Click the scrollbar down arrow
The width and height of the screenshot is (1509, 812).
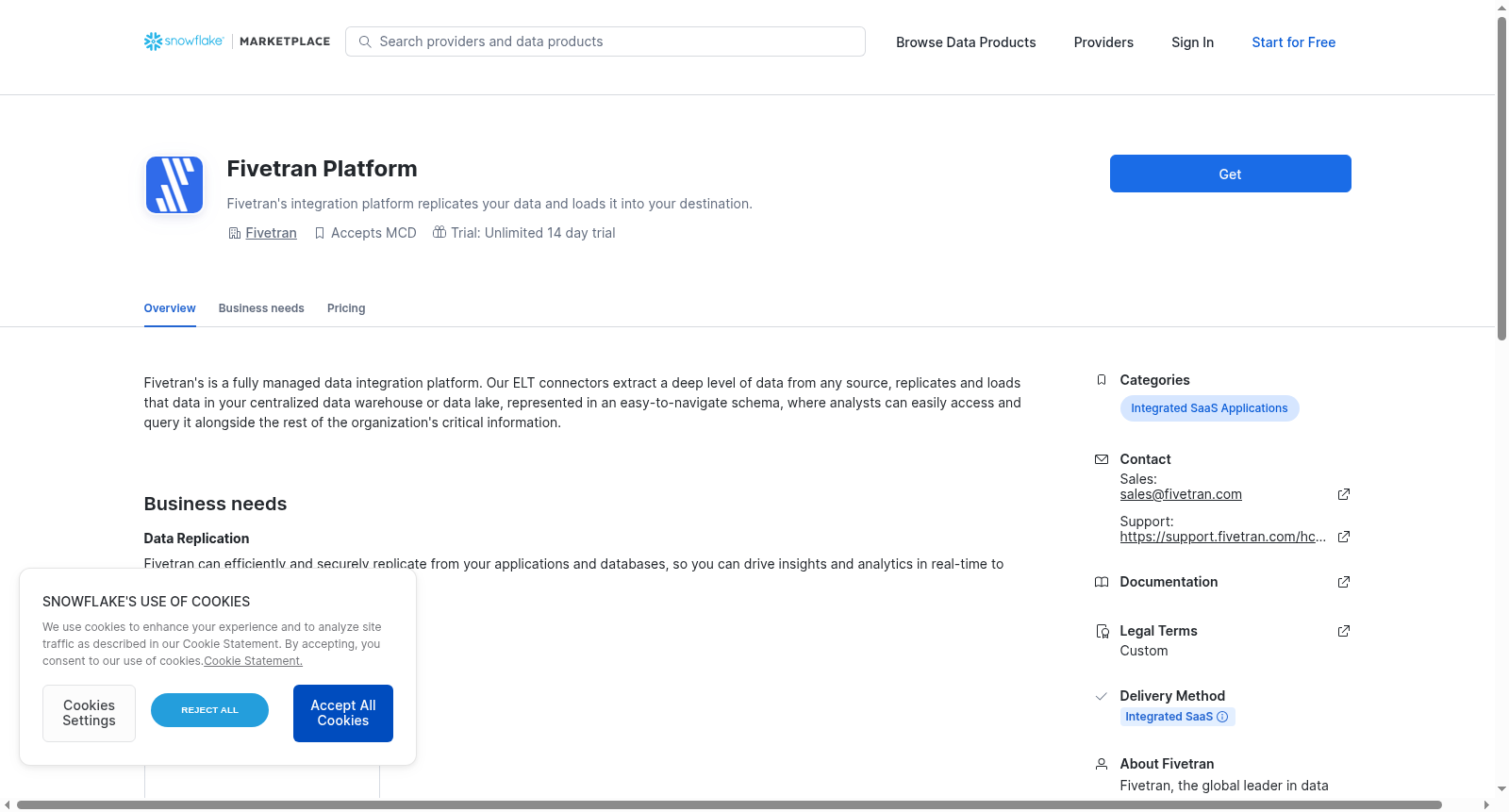(1501, 788)
